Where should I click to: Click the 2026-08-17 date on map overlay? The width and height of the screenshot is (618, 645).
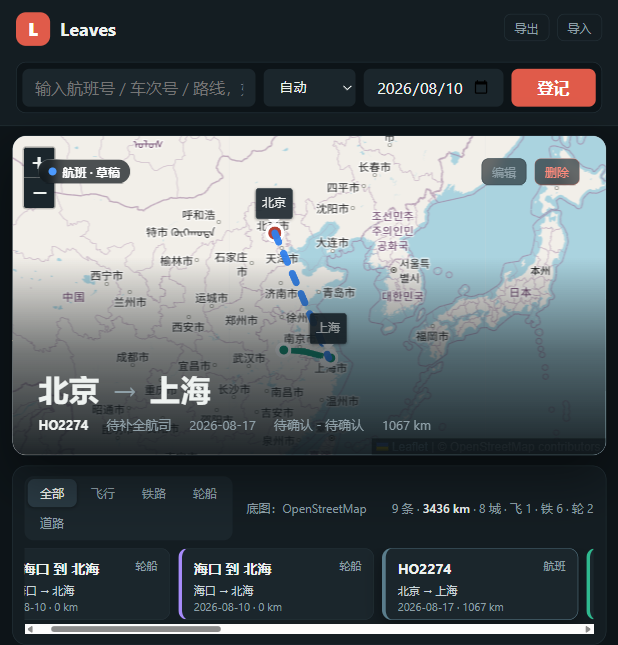point(223,425)
